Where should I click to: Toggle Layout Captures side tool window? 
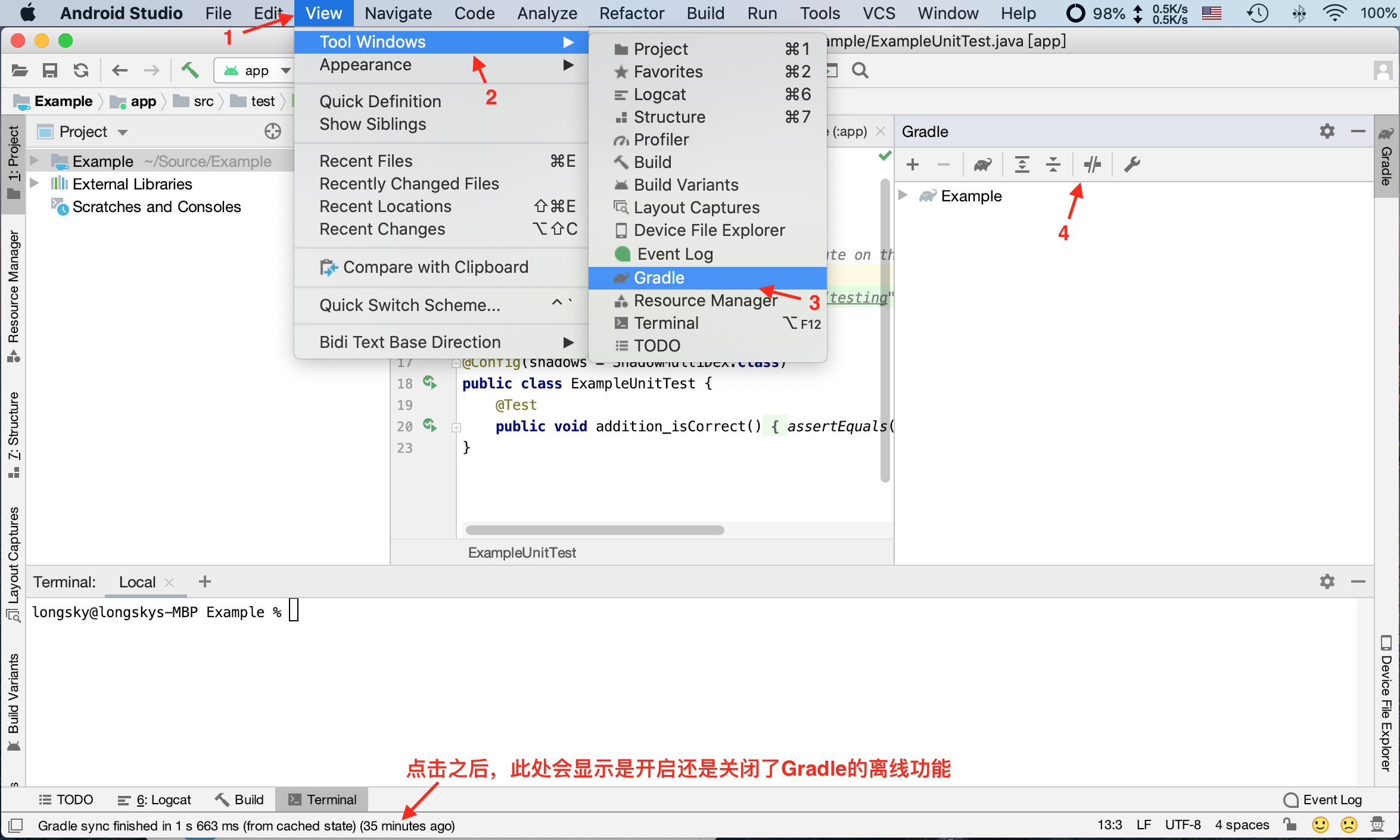pyautogui.click(x=13, y=564)
